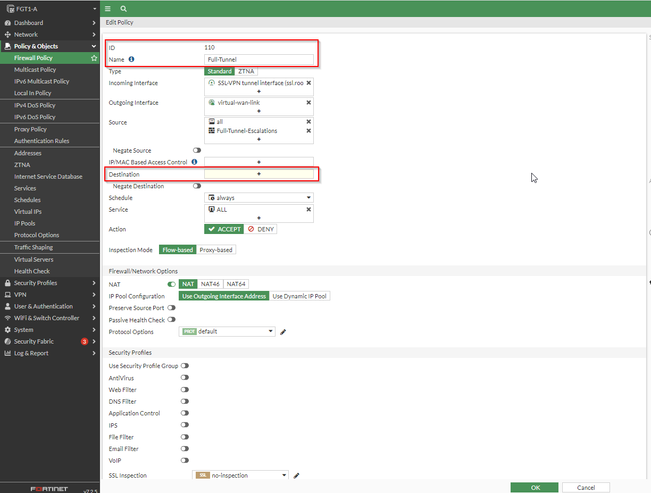Click the VPN monitor icon
The width and height of the screenshot is (651, 493).
pyautogui.click(x=7, y=294)
